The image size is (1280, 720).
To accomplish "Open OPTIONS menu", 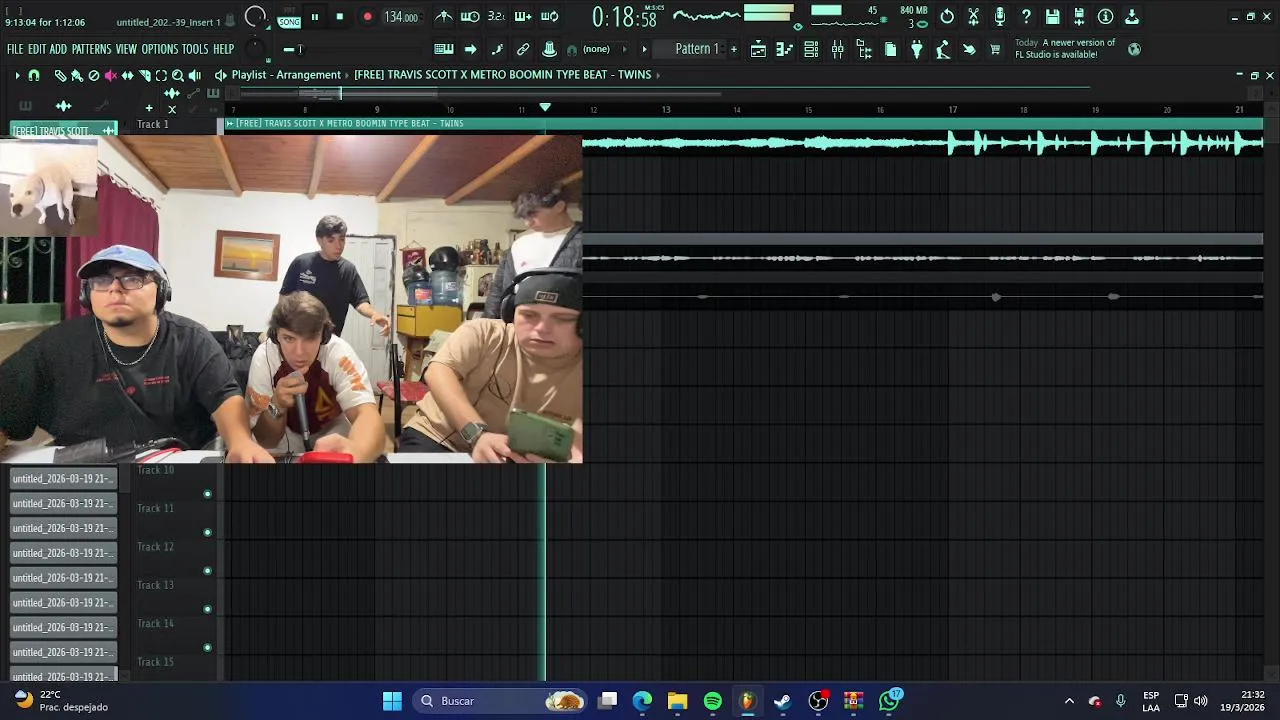I will pyautogui.click(x=159, y=49).
